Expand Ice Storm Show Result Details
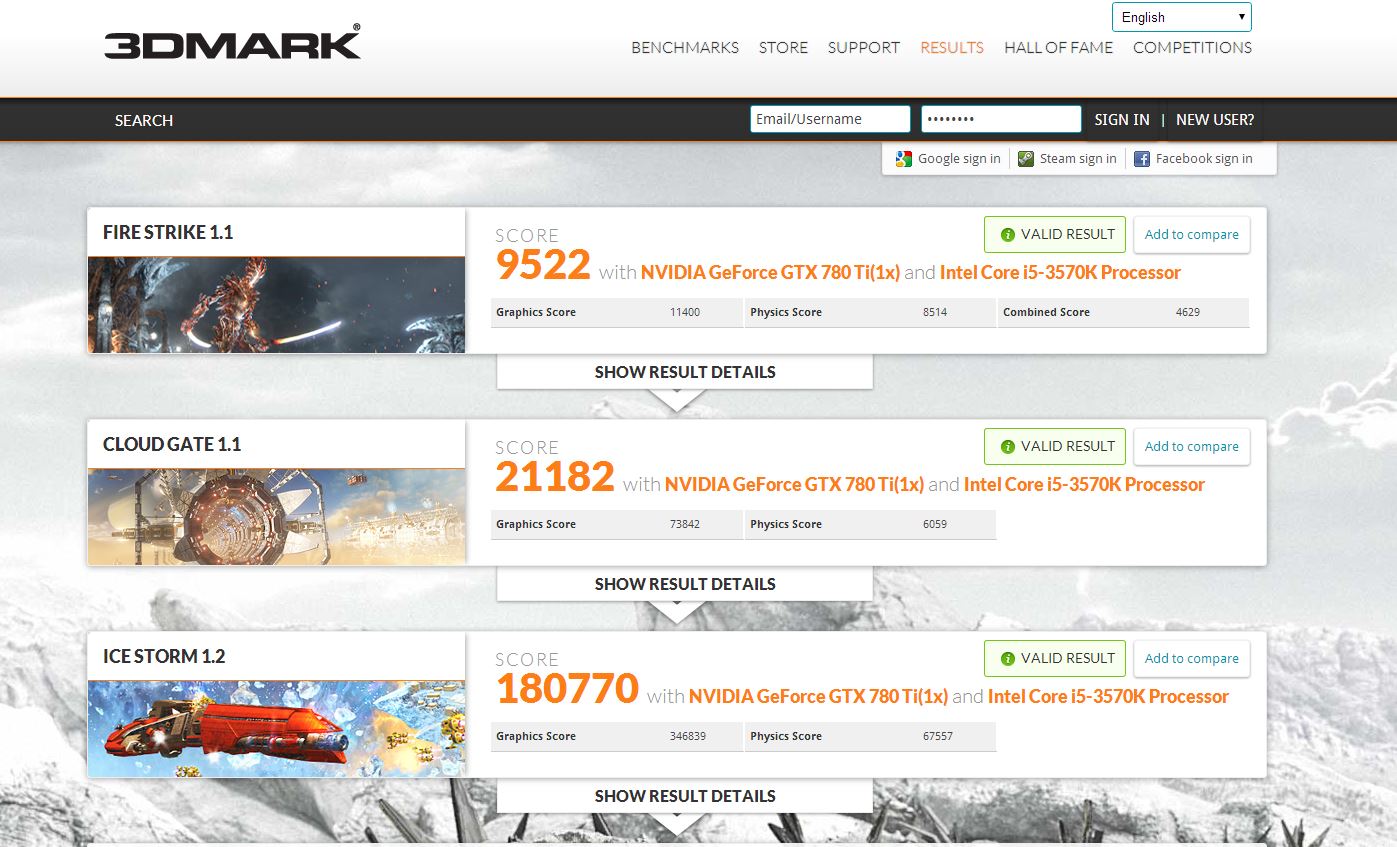 [685, 796]
